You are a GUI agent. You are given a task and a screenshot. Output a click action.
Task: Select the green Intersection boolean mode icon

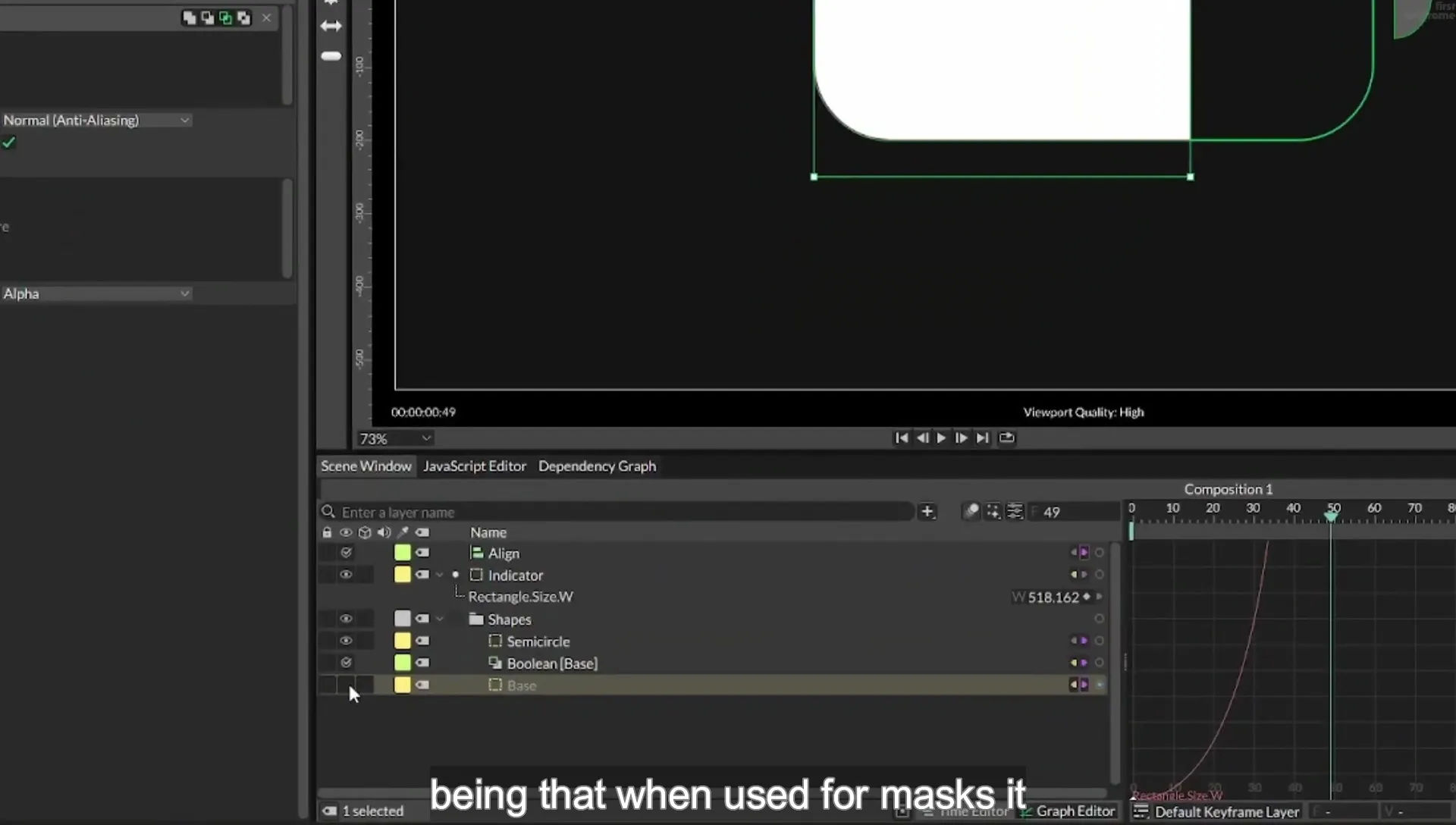click(225, 17)
